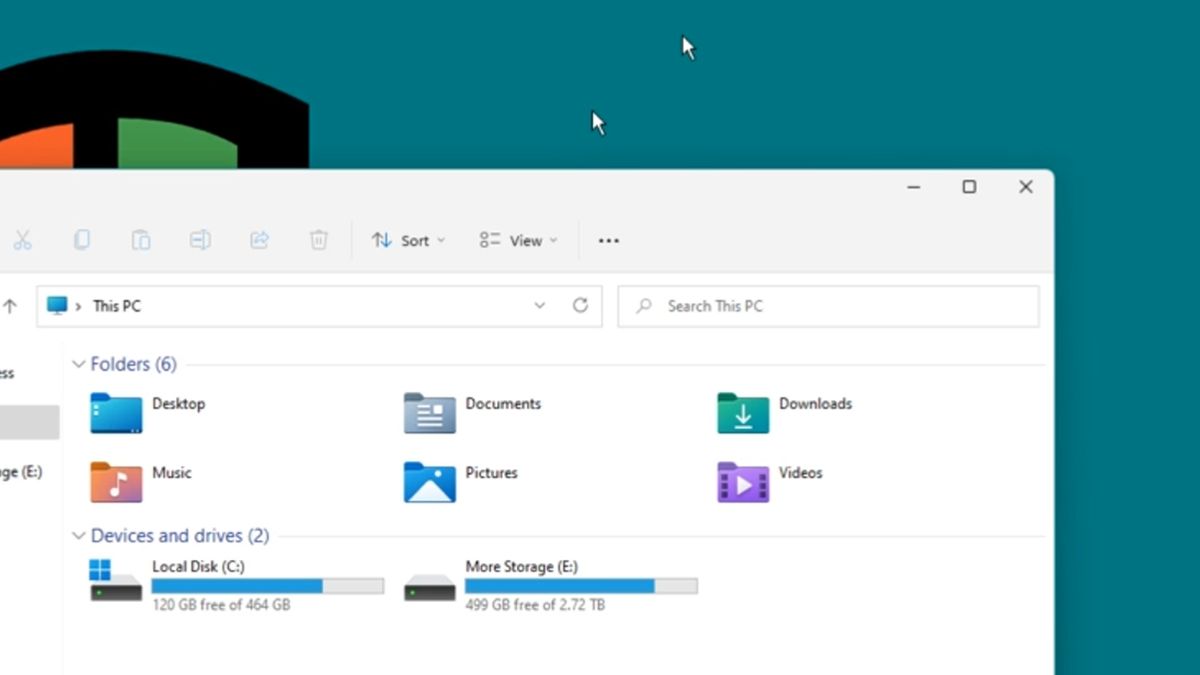Click the Up navigation arrow
Screen dimensions: 1200x675
pyautogui.click(x=11, y=306)
